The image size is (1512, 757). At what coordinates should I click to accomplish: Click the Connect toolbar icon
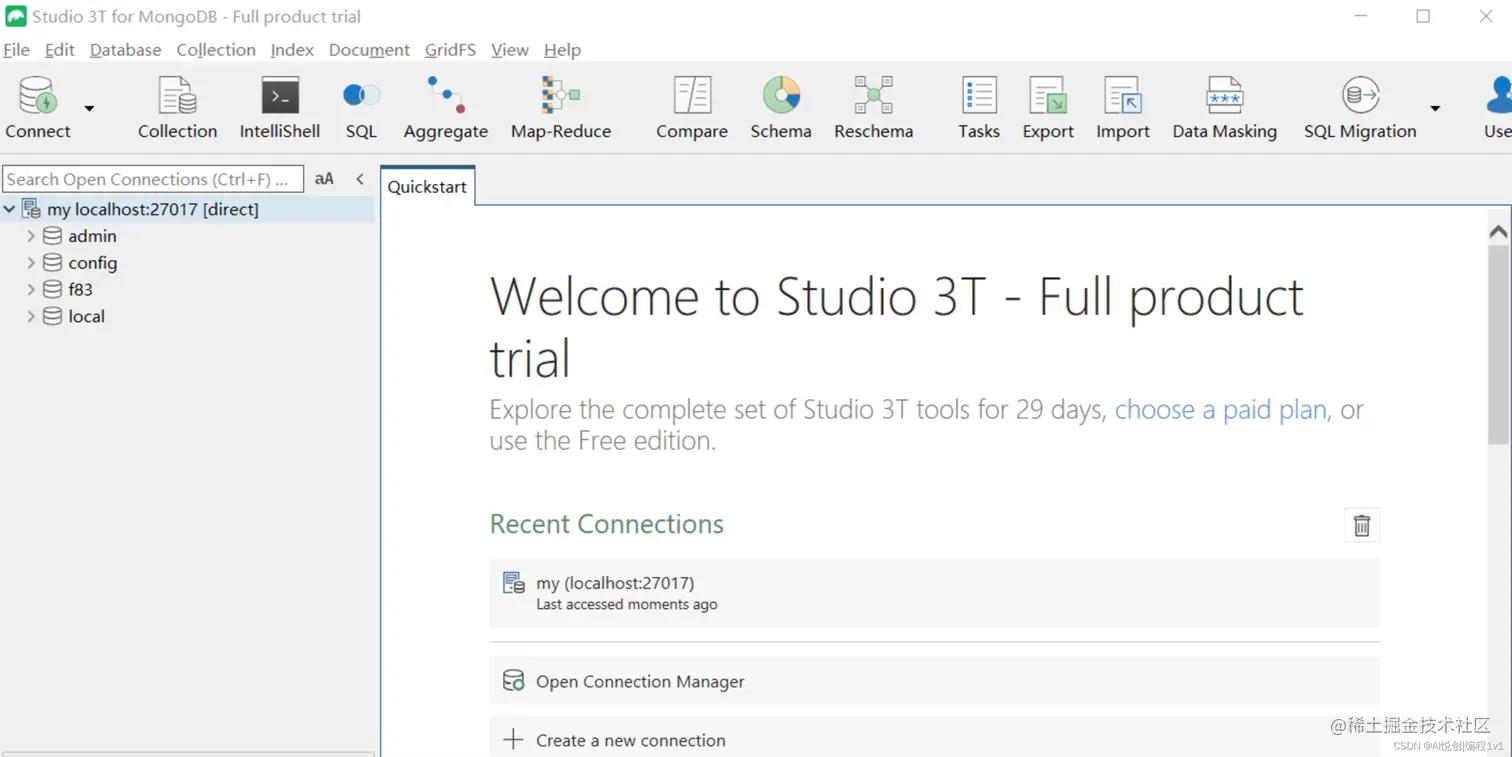38,107
